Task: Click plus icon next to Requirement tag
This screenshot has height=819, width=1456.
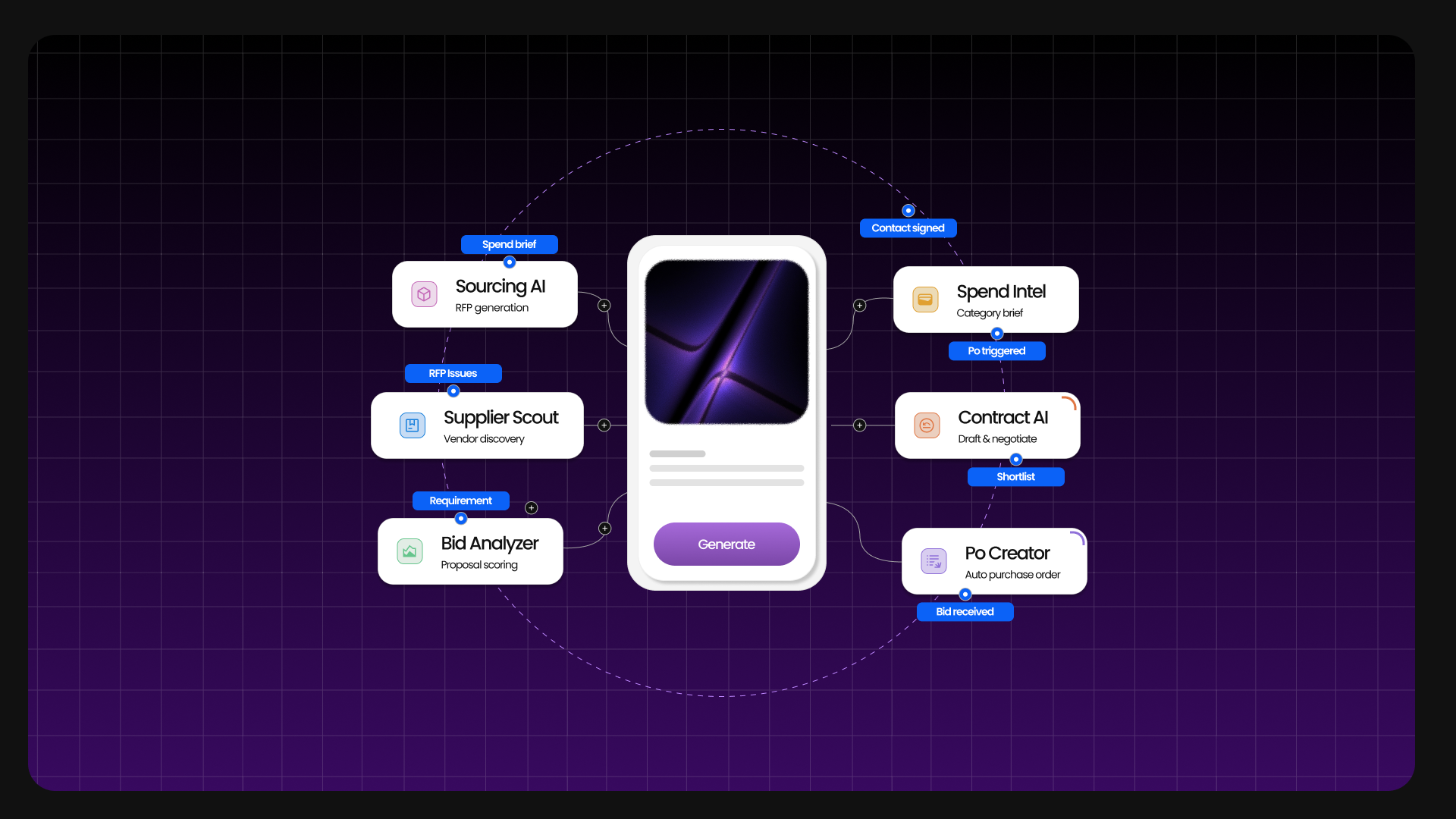Action: (x=531, y=508)
